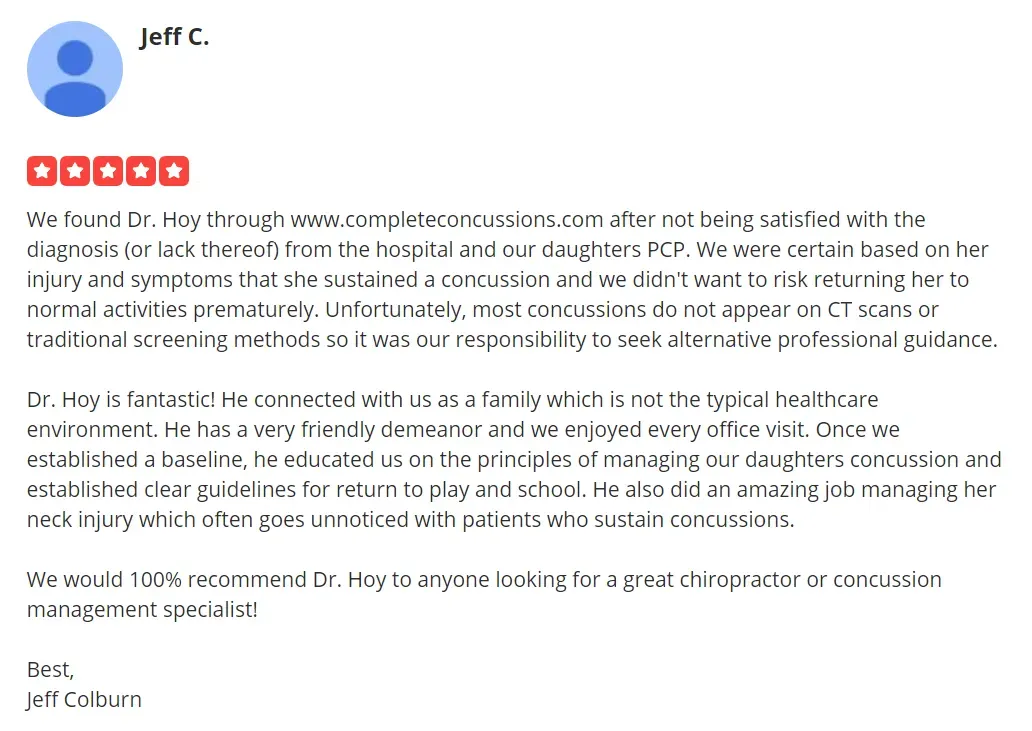This screenshot has width=1032, height=731.
Task: Click the word "Unfortunately," in first paragraph
Action: pos(396,309)
